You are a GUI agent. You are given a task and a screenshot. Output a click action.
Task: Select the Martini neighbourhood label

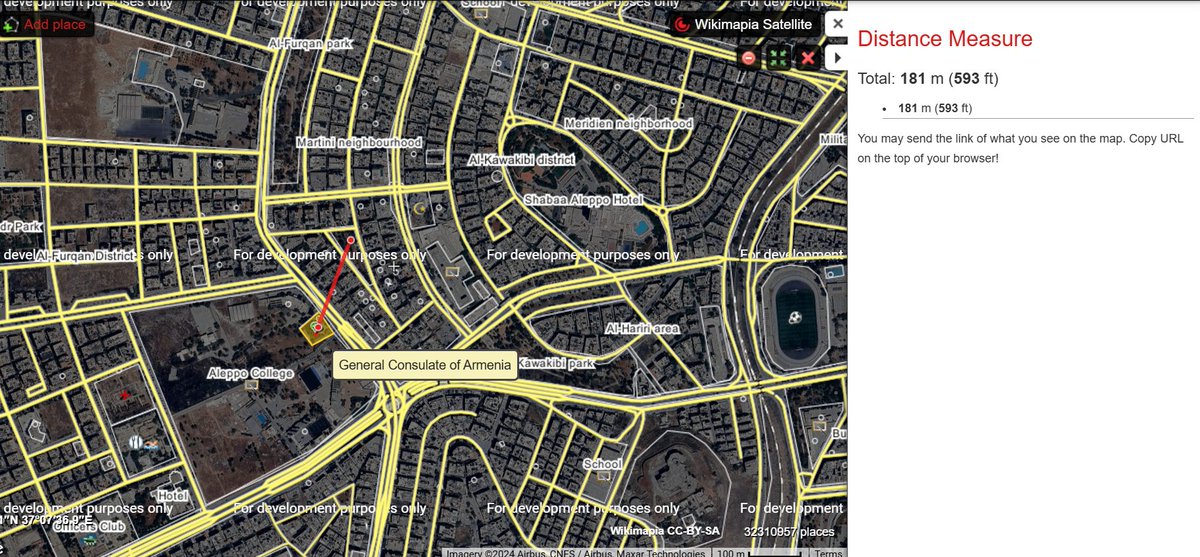pos(359,143)
